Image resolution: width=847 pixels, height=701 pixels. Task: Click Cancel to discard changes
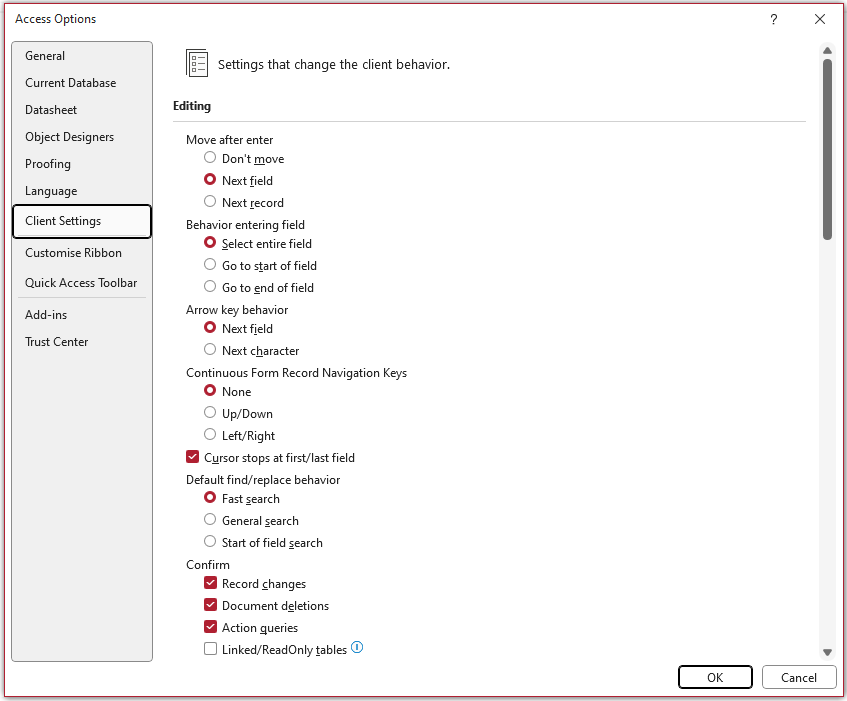coord(799,677)
